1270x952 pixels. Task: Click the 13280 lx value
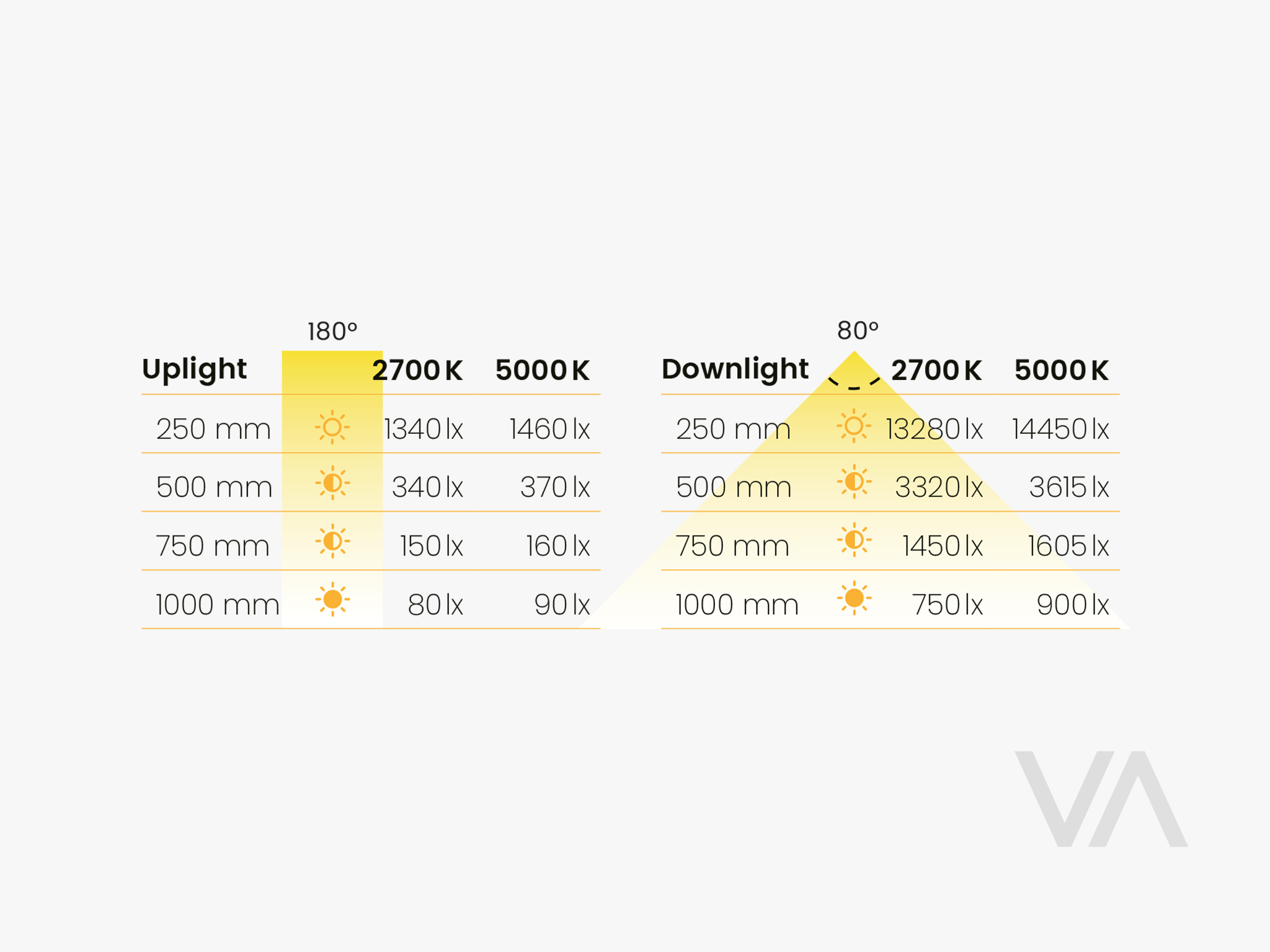click(x=934, y=429)
